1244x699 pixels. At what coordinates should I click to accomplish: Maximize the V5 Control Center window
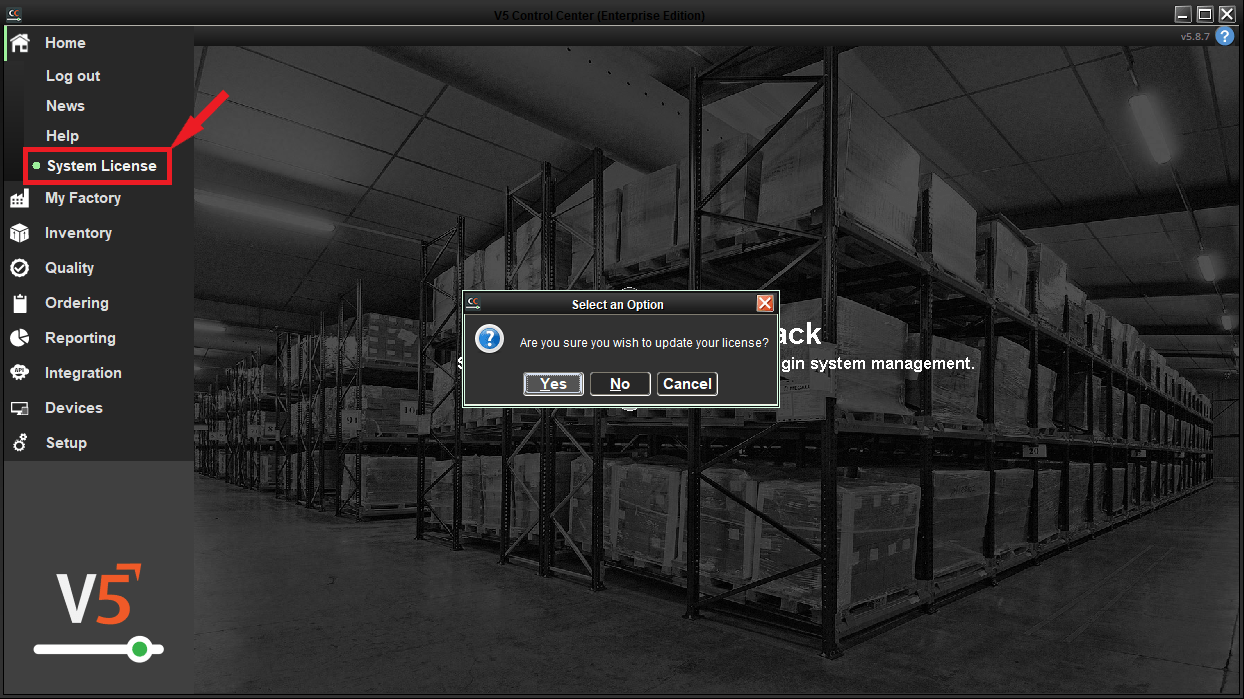point(1205,14)
